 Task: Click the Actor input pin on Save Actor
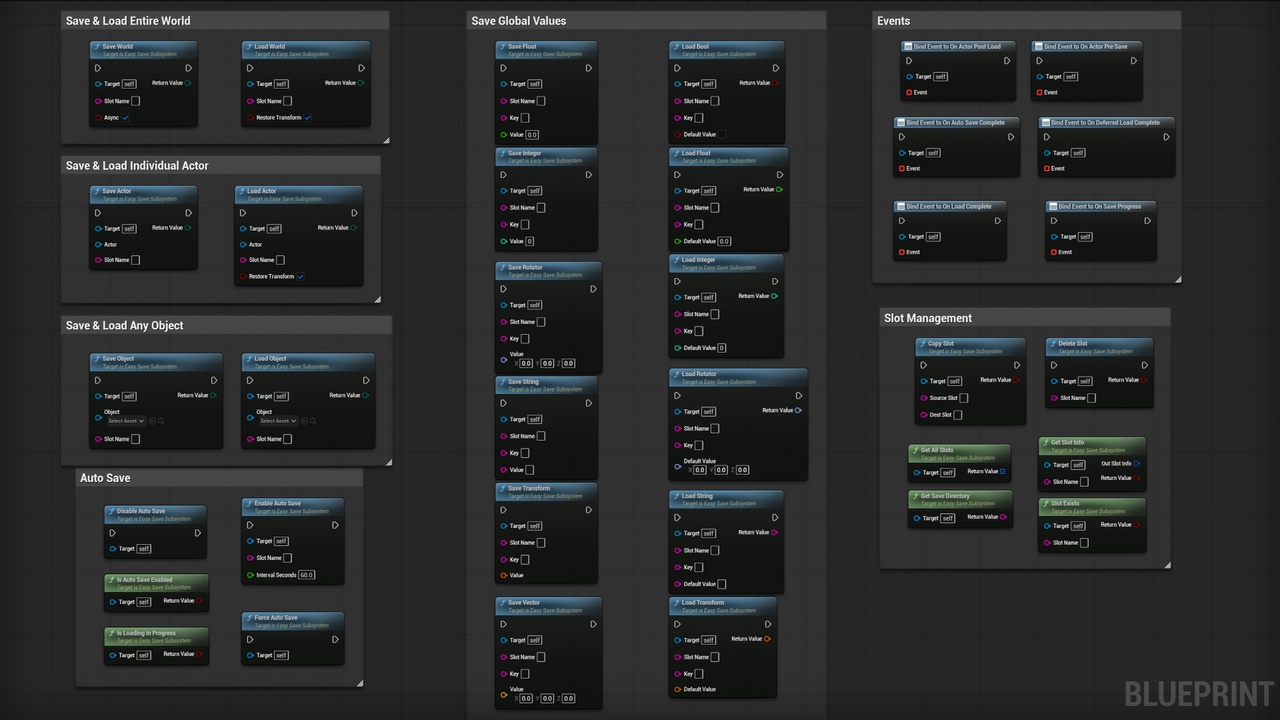tap(99, 244)
